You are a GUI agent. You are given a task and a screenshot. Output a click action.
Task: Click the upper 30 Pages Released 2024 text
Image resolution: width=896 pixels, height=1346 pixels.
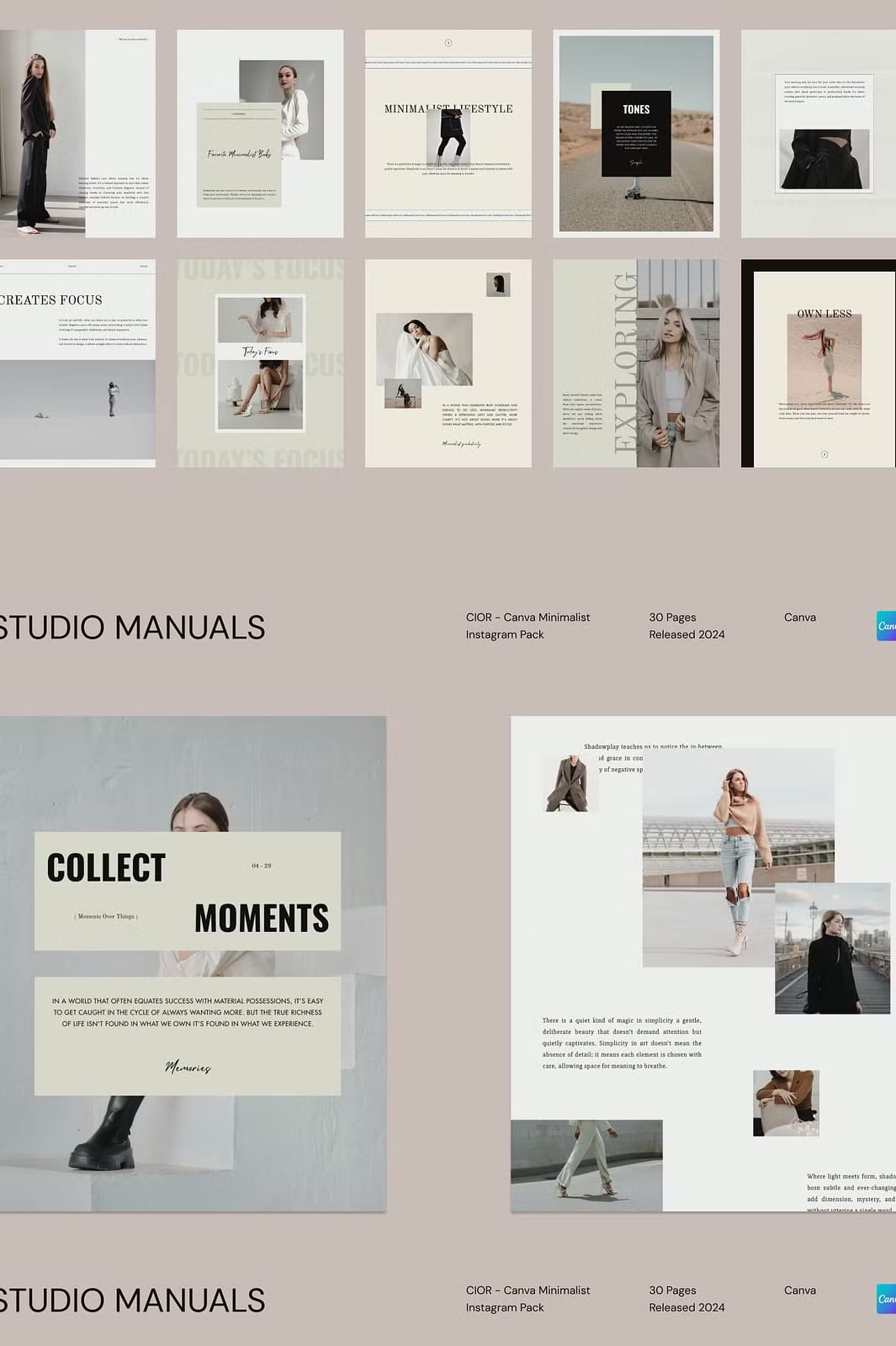click(686, 626)
